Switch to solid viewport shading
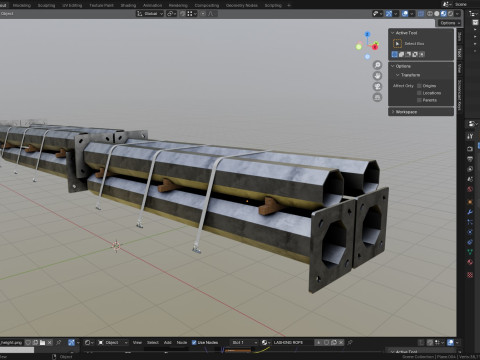This screenshot has width=480, height=360. tap(437, 14)
